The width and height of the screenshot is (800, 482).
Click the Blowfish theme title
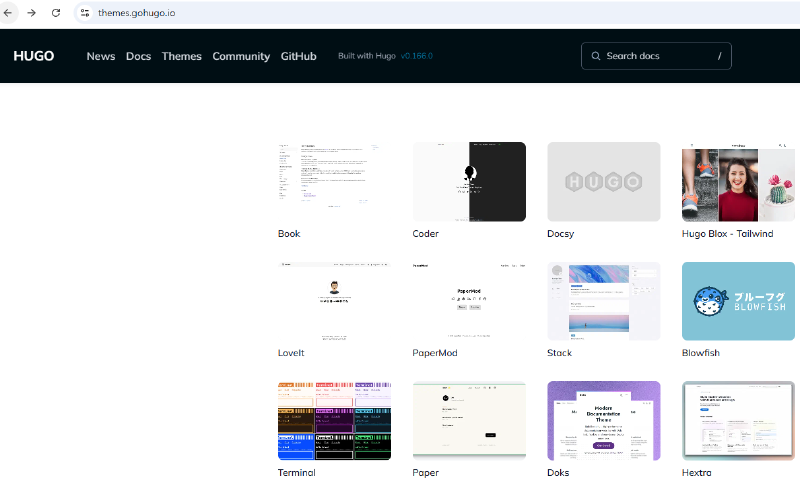(x=701, y=353)
